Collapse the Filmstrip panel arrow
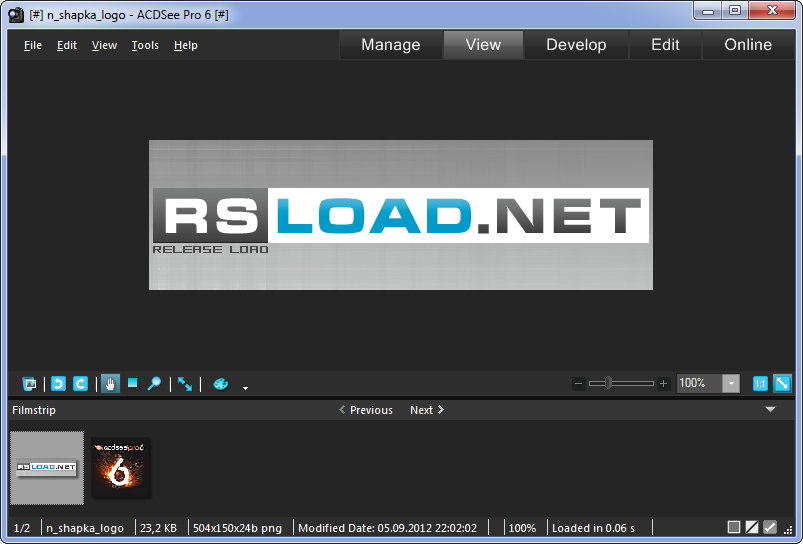The image size is (803, 544). point(770,410)
